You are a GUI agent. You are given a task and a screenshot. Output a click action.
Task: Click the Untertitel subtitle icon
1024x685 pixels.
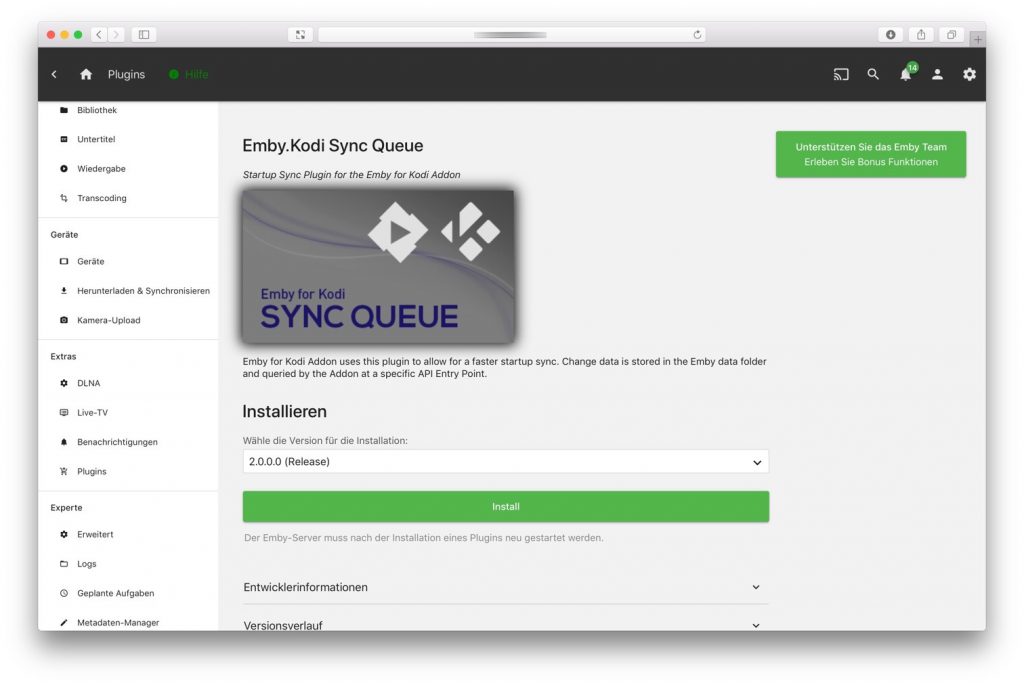pyautogui.click(x=63, y=139)
